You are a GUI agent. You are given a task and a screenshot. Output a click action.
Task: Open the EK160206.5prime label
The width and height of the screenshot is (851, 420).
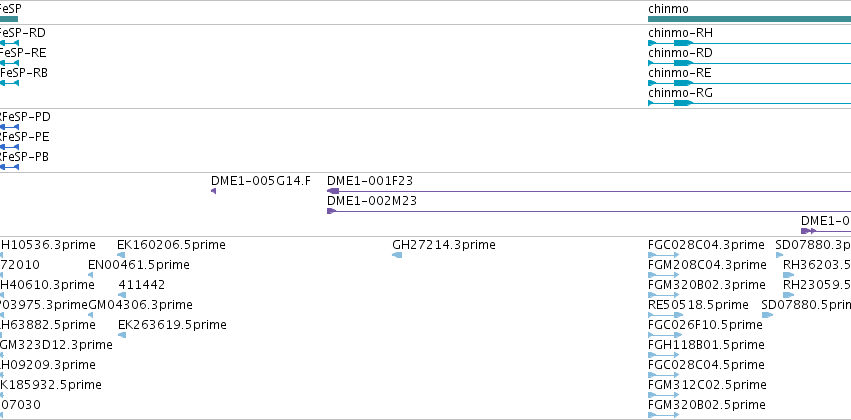[171, 245]
